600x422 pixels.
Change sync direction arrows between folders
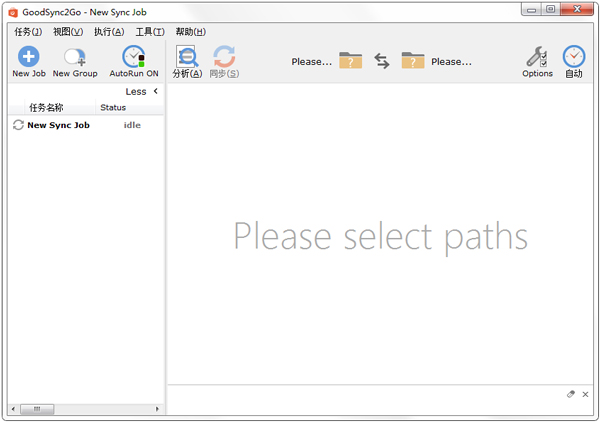382,61
